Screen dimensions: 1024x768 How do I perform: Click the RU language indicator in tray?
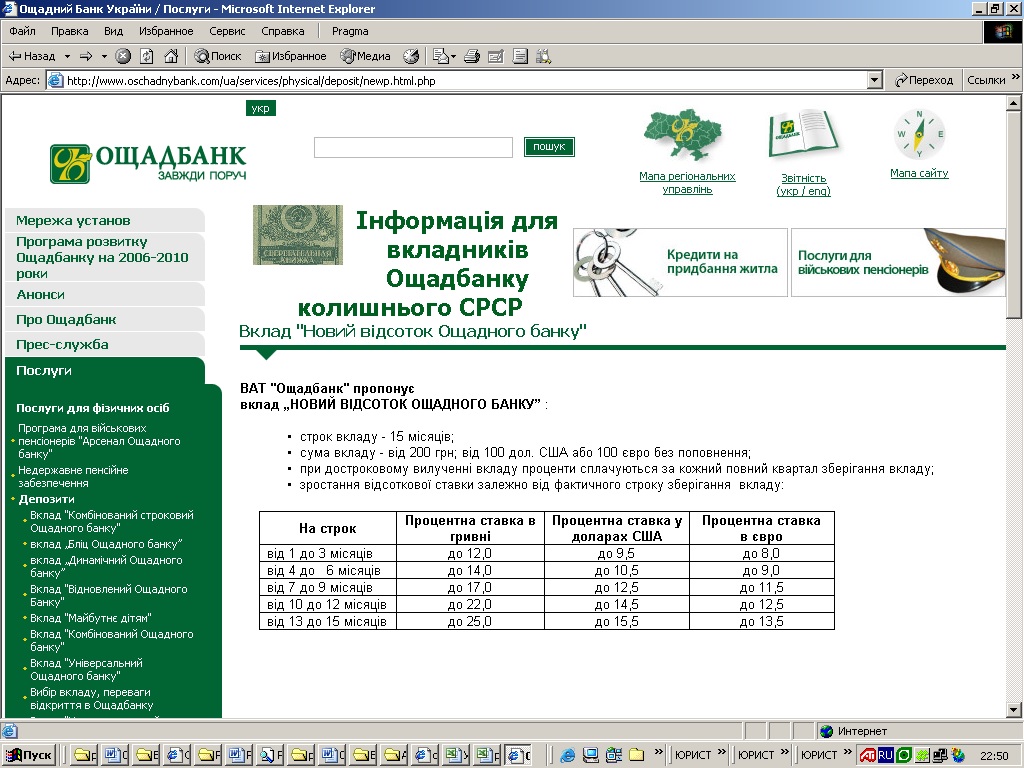pos(885,756)
